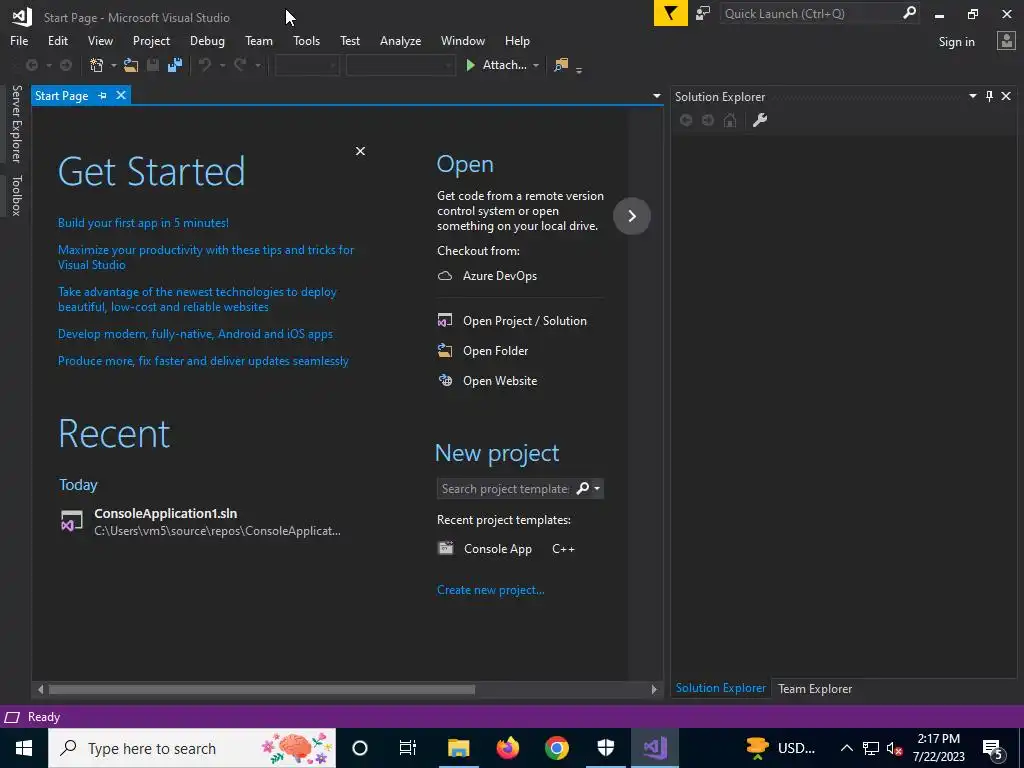Click the Navigate Forward toolbar icon
The image size is (1024, 768).
pos(65,65)
